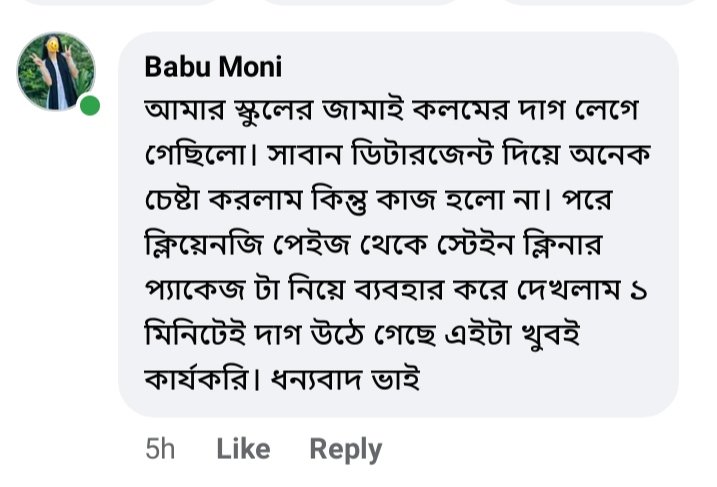This screenshot has height=487, width=717.
Task: Click the partial bubble at top right
Action: click(x=600, y=3)
